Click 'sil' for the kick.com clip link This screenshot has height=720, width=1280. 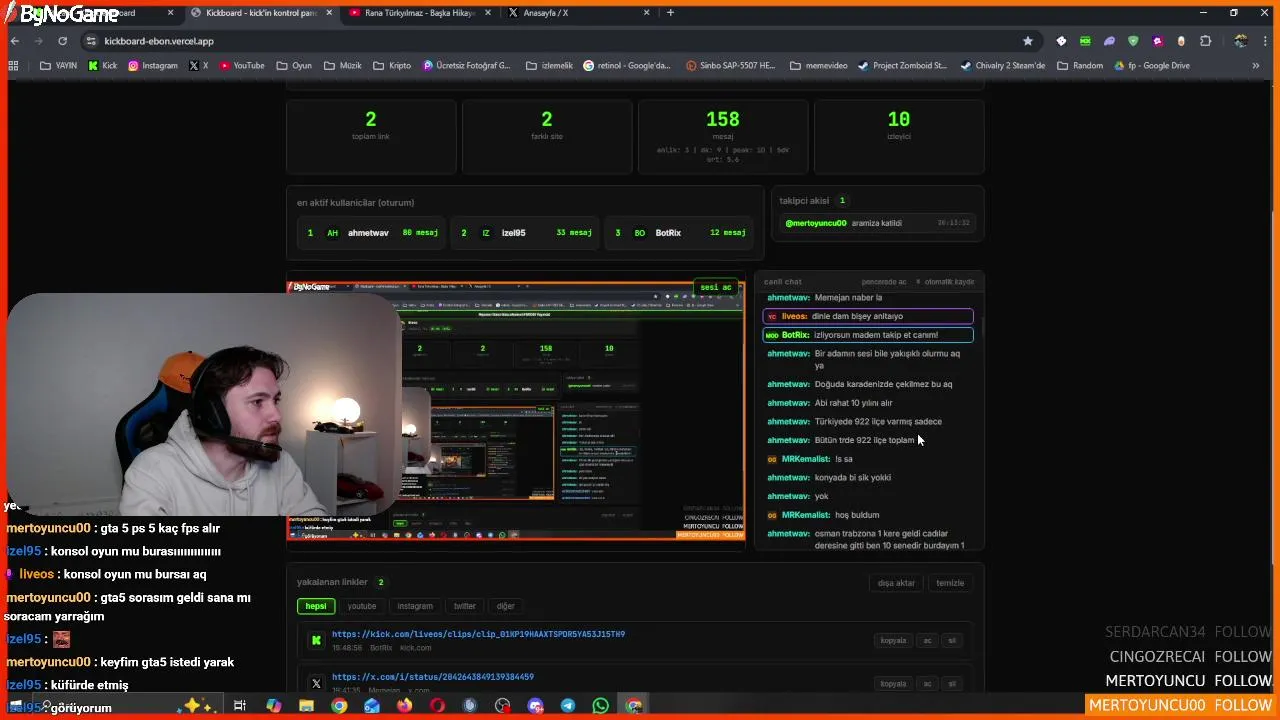(952, 640)
